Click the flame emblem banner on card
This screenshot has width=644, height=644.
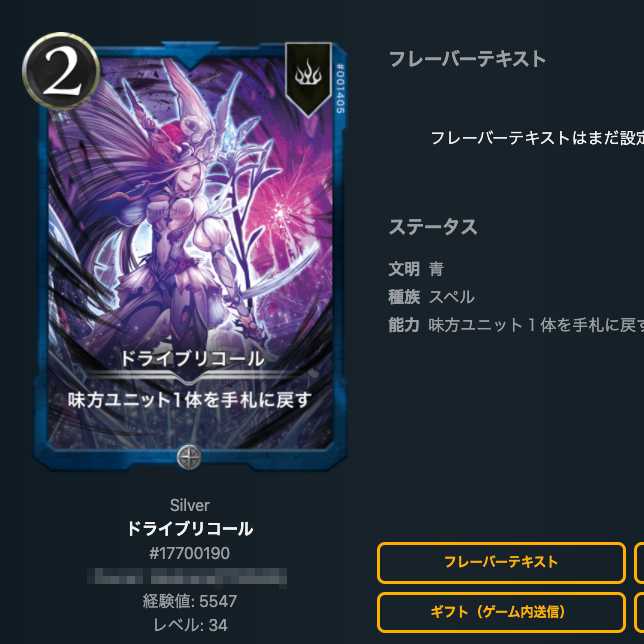[308, 78]
